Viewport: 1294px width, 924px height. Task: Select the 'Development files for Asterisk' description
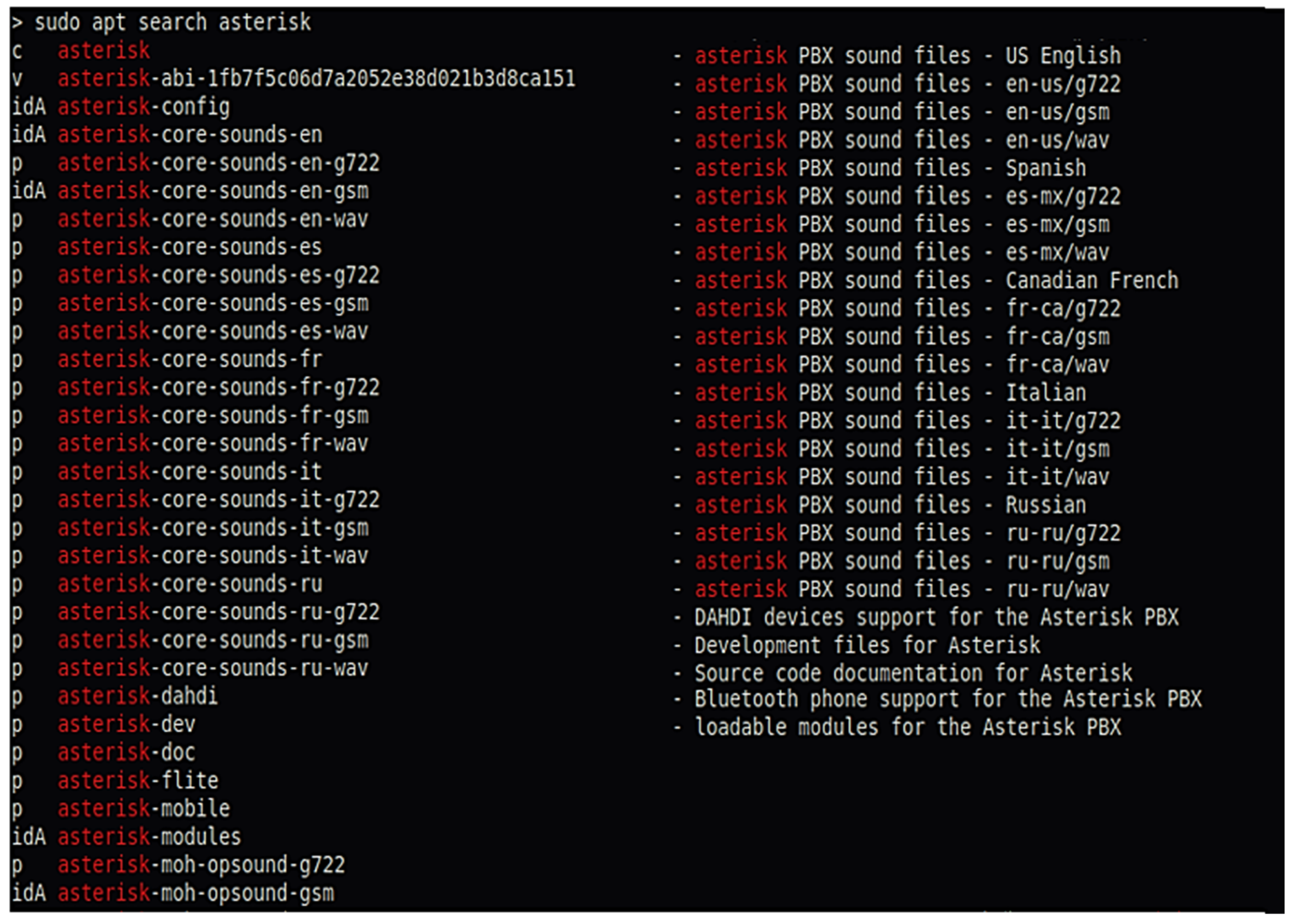coord(867,646)
